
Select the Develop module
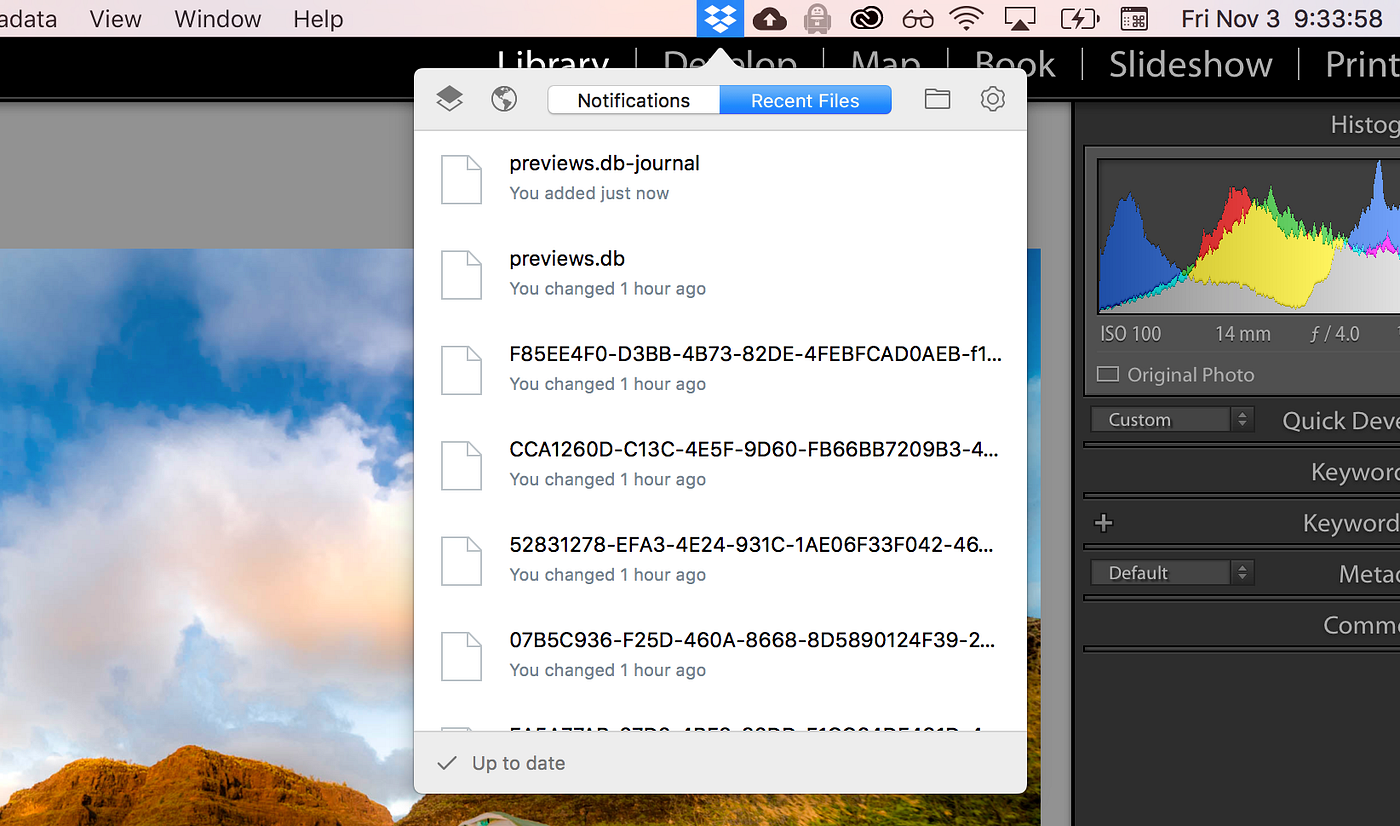pyautogui.click(x=731, y=63)
